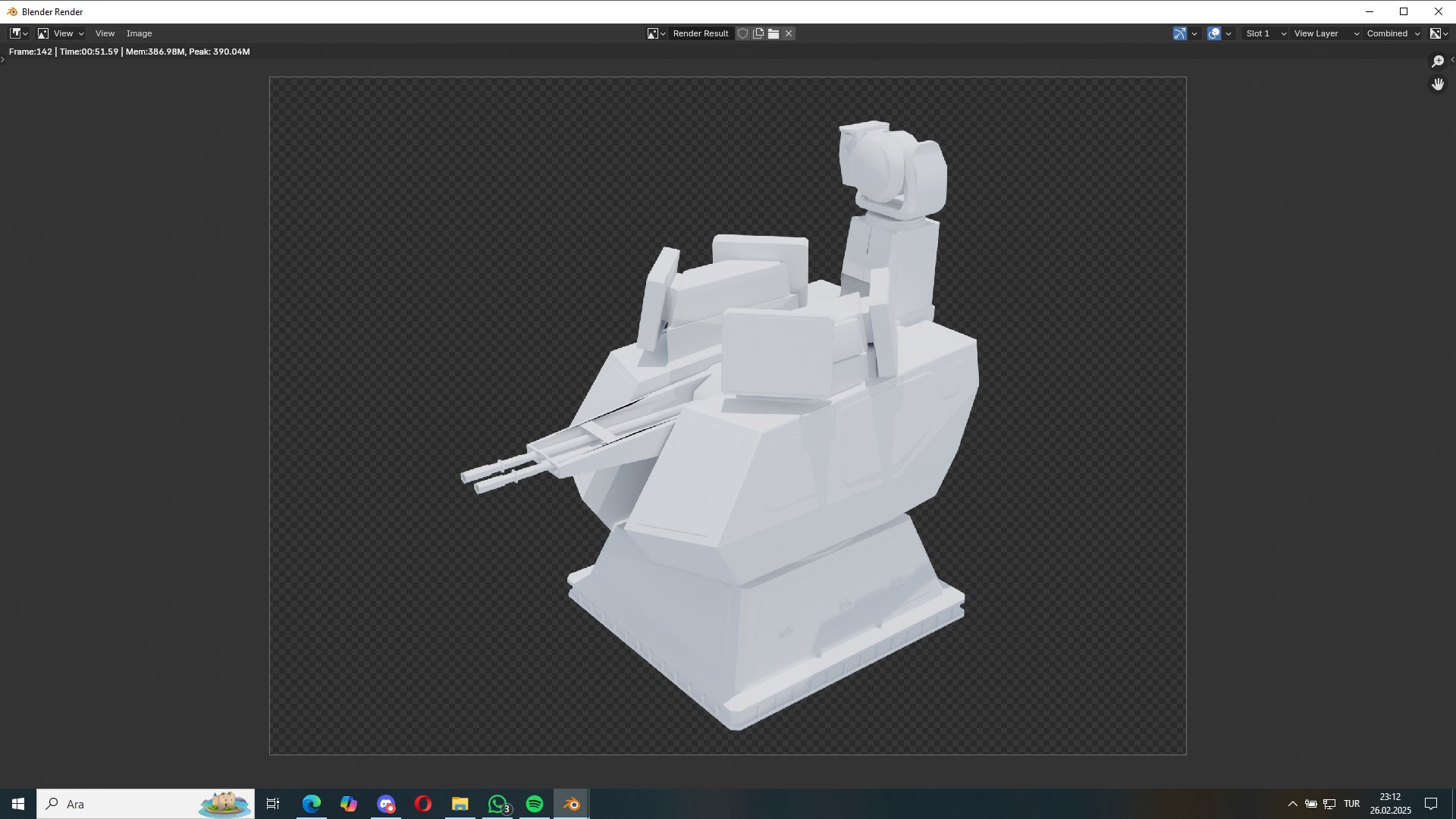Click the new image copy icon
The image size is (1456, 819).
coord(758,33)
